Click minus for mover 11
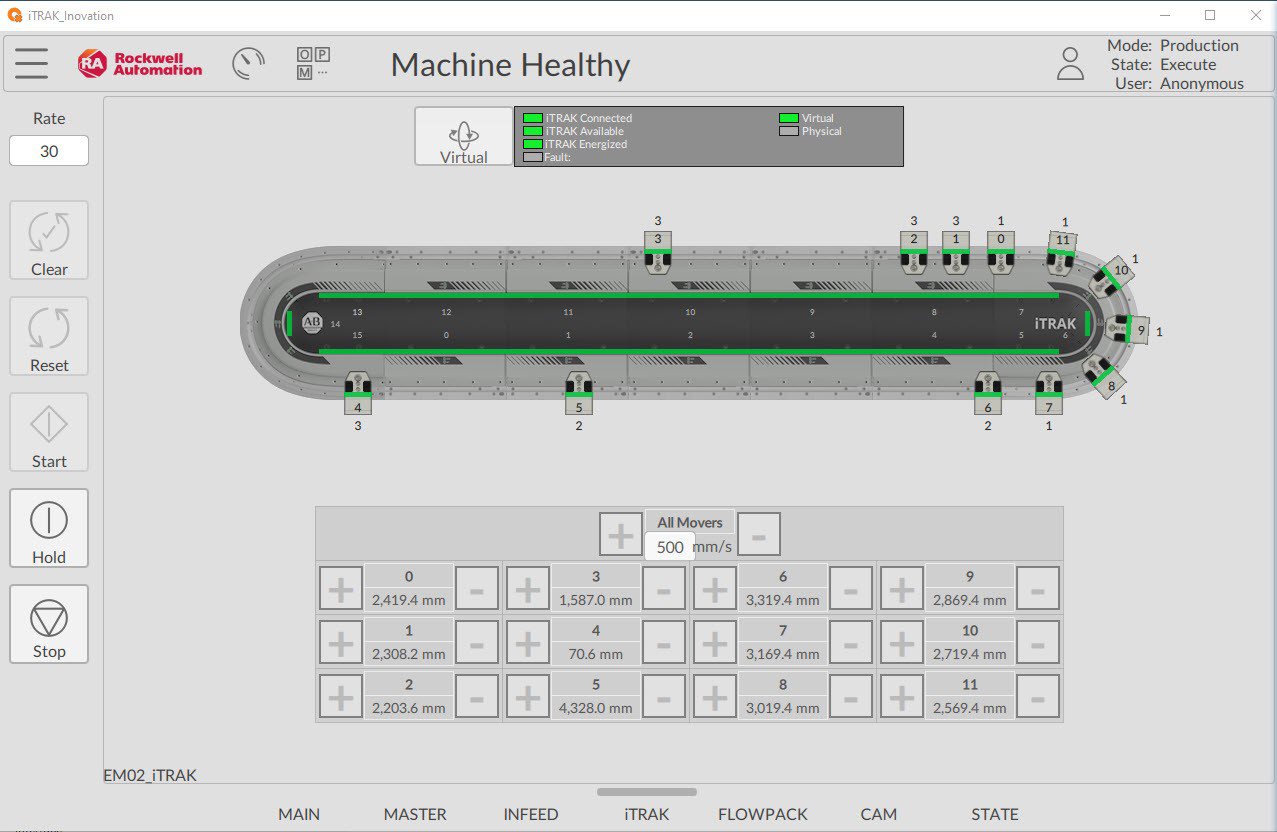Viewport: 1277px width, 832px height. 1037,696
